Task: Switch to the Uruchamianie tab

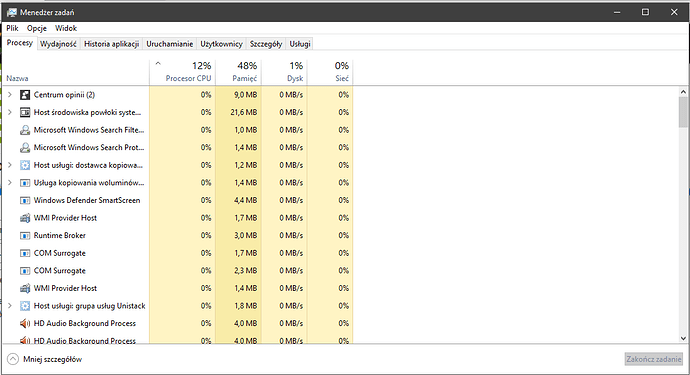Action: pos(170,44)
